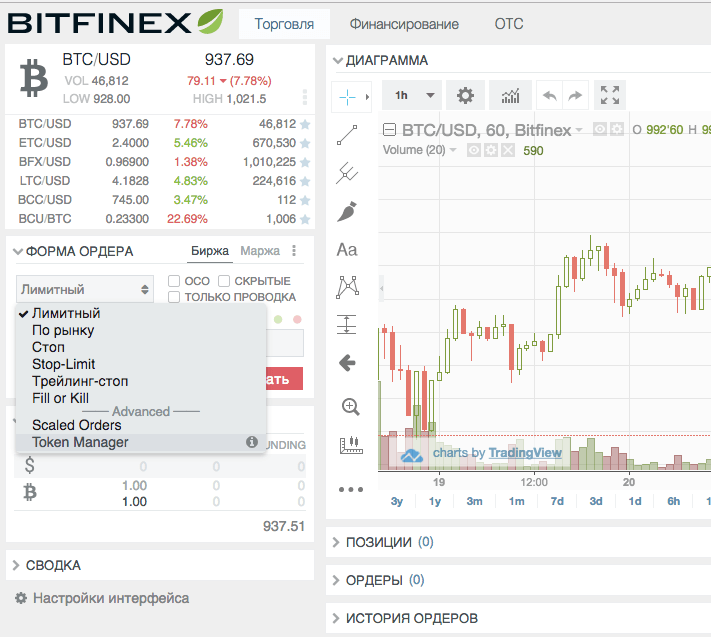
Task: Open order form options menu (vertical dots)
Action: coord(294,251)
